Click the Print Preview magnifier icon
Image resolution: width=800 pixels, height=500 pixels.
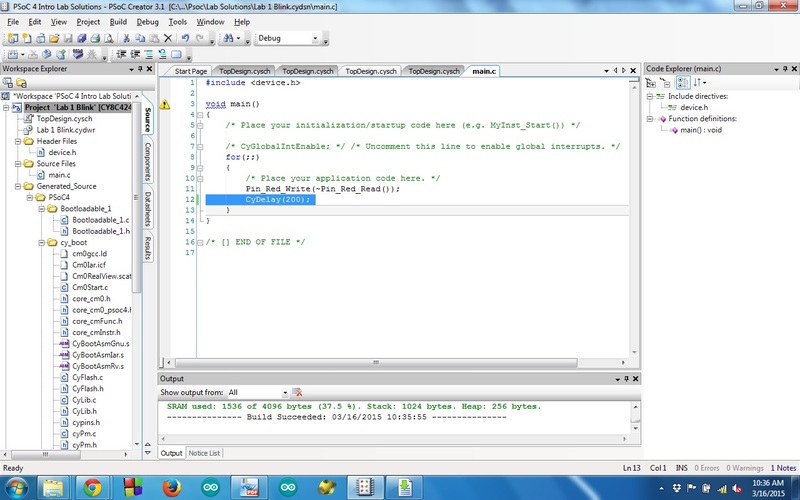pos(109,38)
